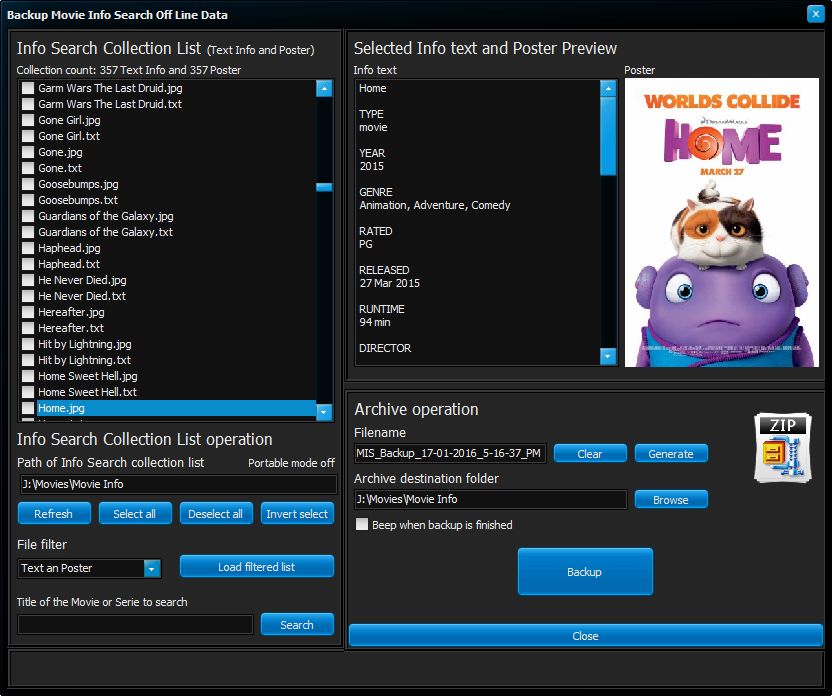
Task: Focus Path of Info Search collection field
Action: pyautogui.click(x=178, y=484)
